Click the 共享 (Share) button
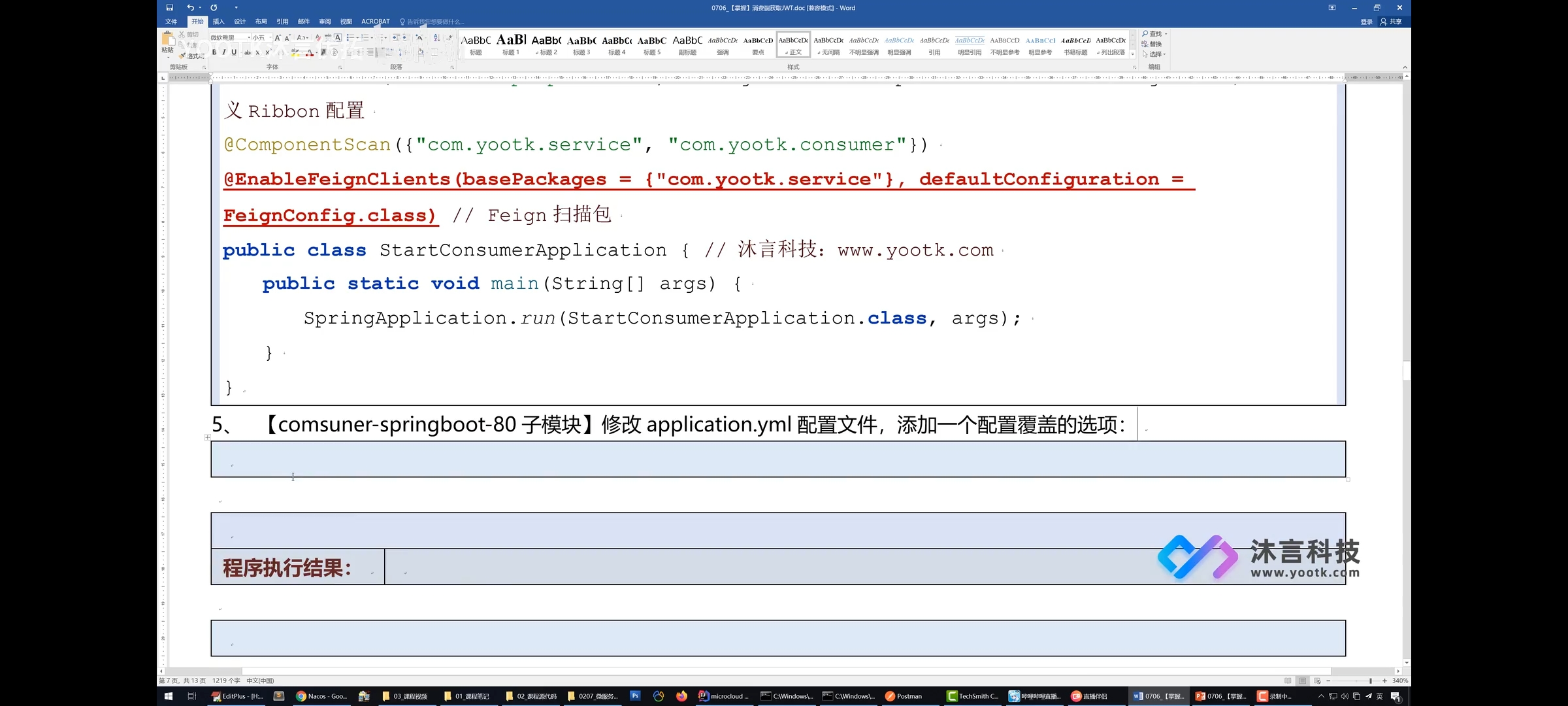 1391,22
